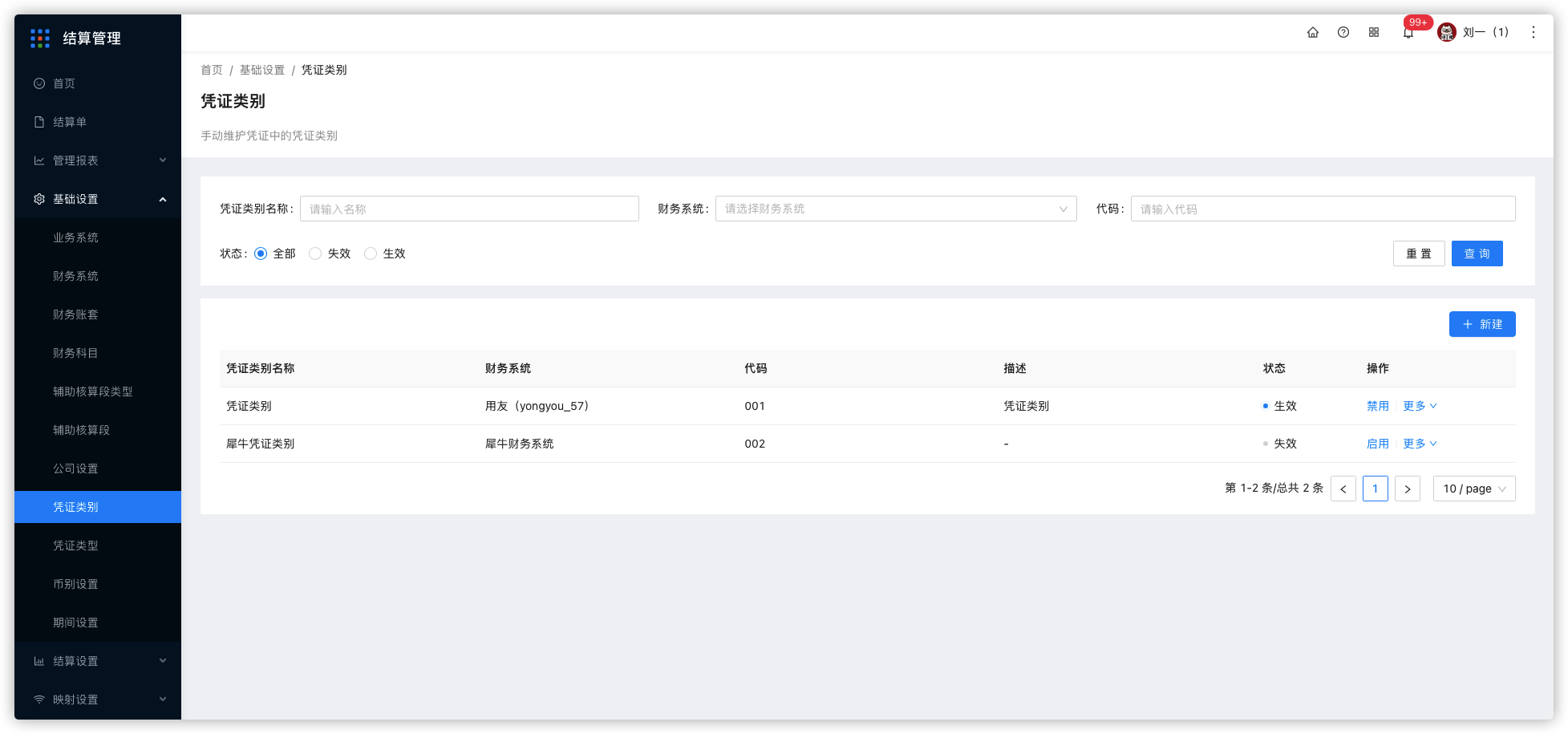
Task: Open the home icon in top bar
Action: [x=1313, y=32]
